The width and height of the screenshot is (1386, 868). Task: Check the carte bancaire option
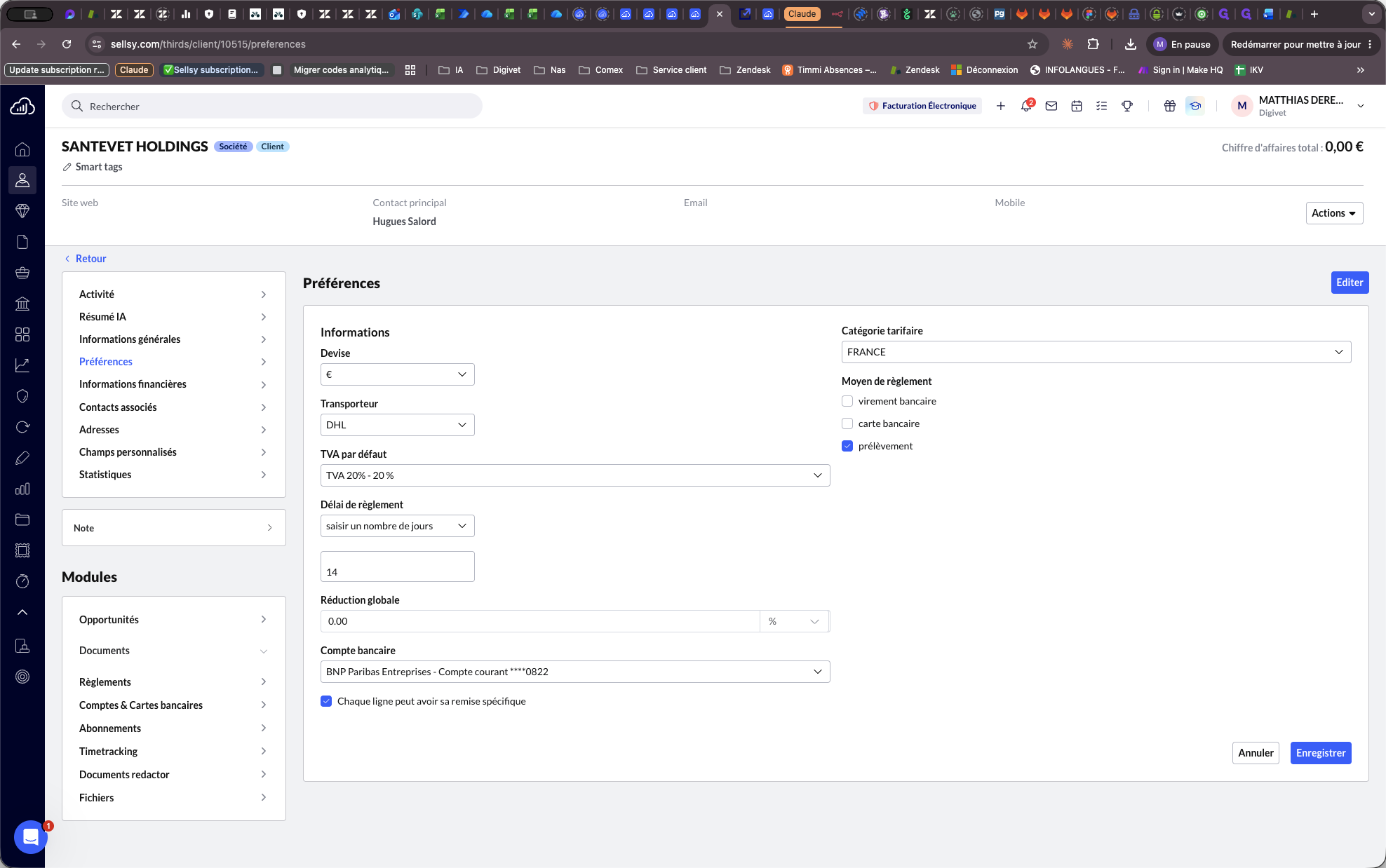(847, 423)
